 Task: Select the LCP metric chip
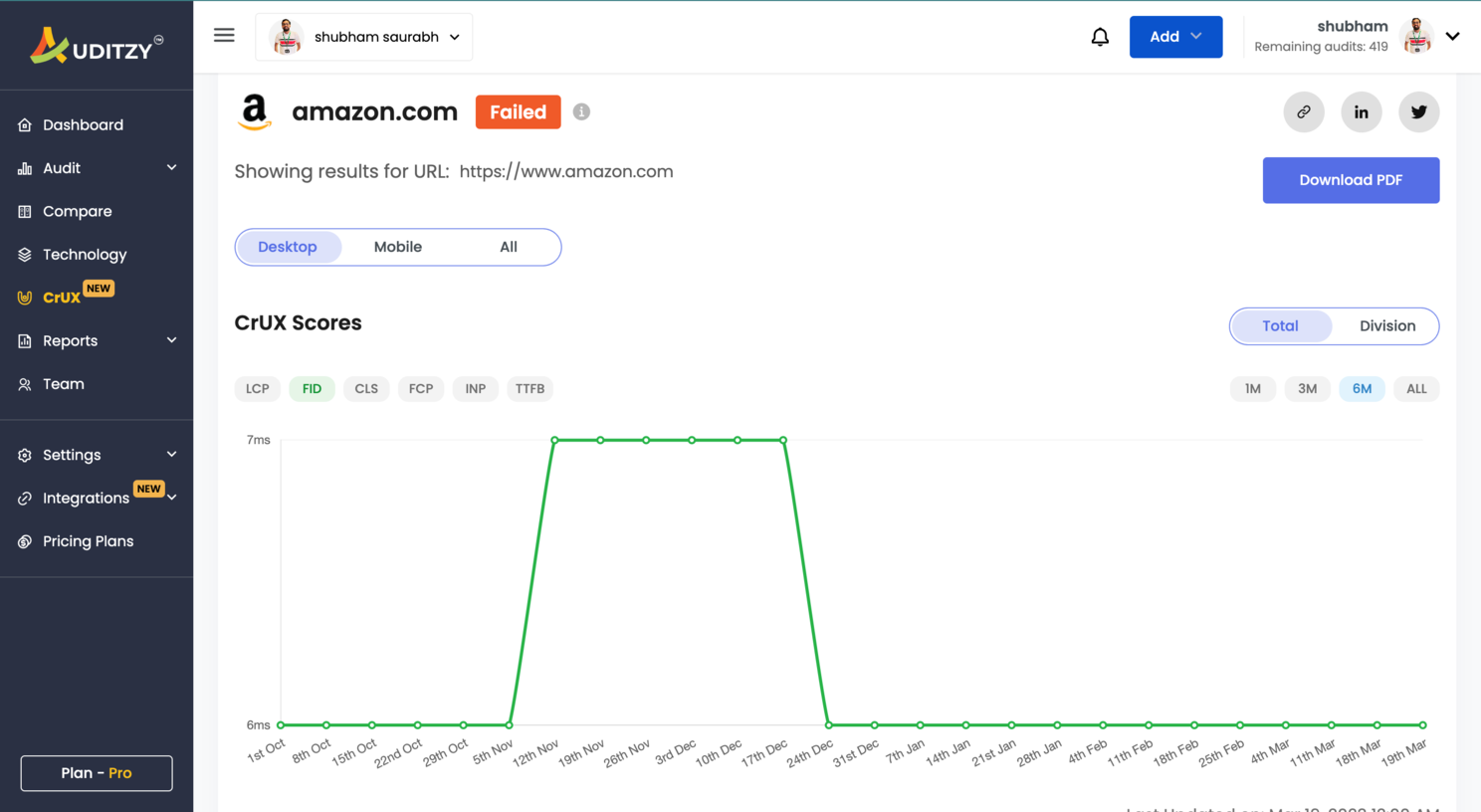point(258,389)
